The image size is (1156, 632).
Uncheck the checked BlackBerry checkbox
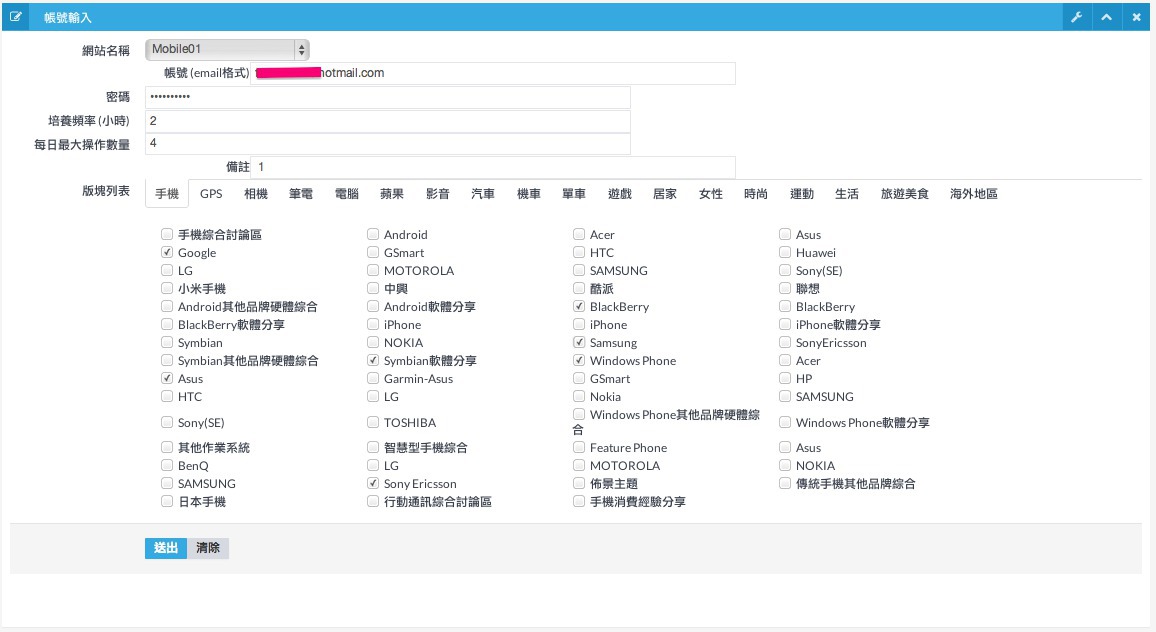click(579, 307)
